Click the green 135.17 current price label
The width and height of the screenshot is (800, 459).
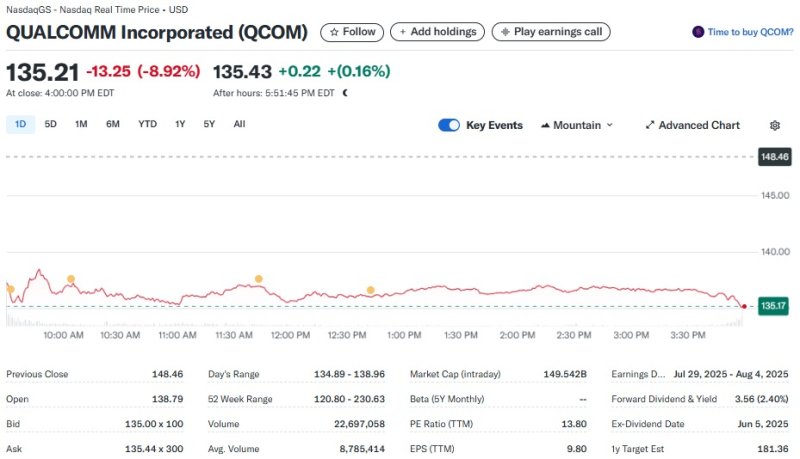coord(773,306)
